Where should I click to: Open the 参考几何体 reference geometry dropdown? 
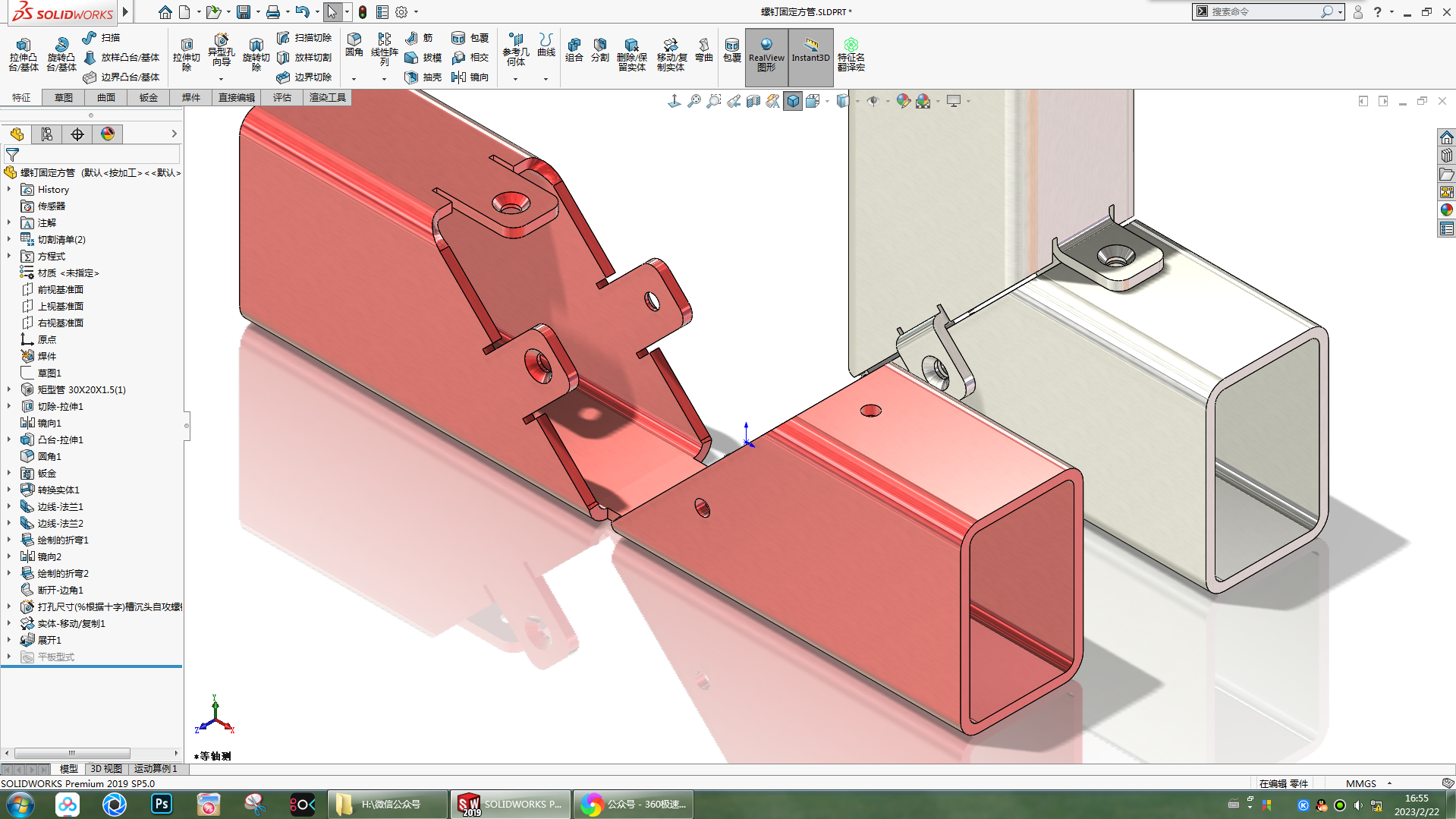tap(515, 79)
